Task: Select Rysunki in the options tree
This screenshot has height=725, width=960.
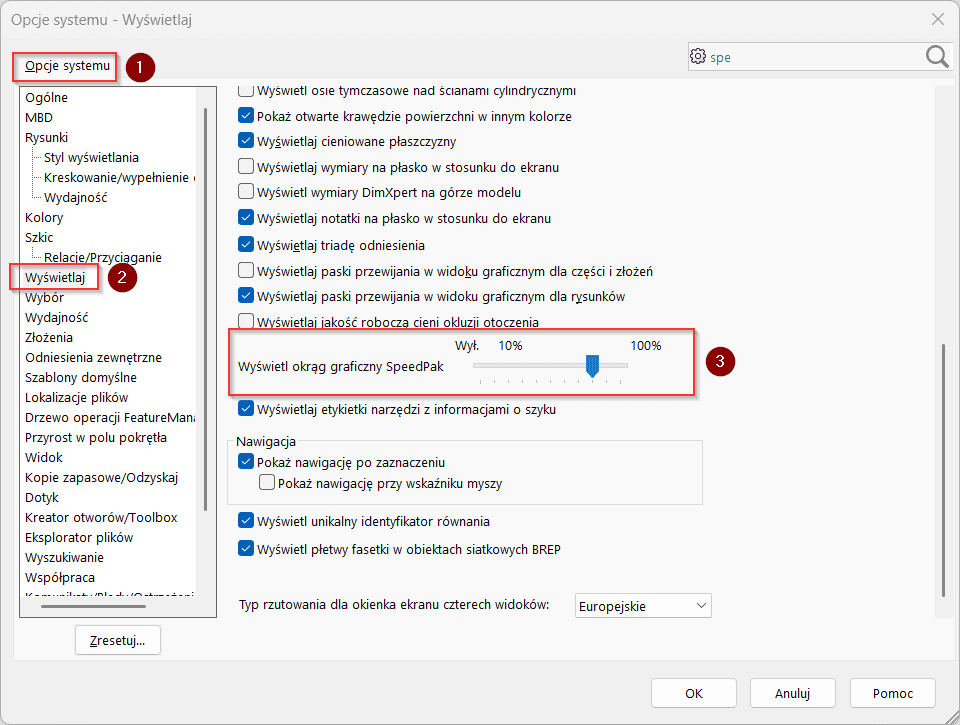Action: pyautogui.click(x=47, y=138)
